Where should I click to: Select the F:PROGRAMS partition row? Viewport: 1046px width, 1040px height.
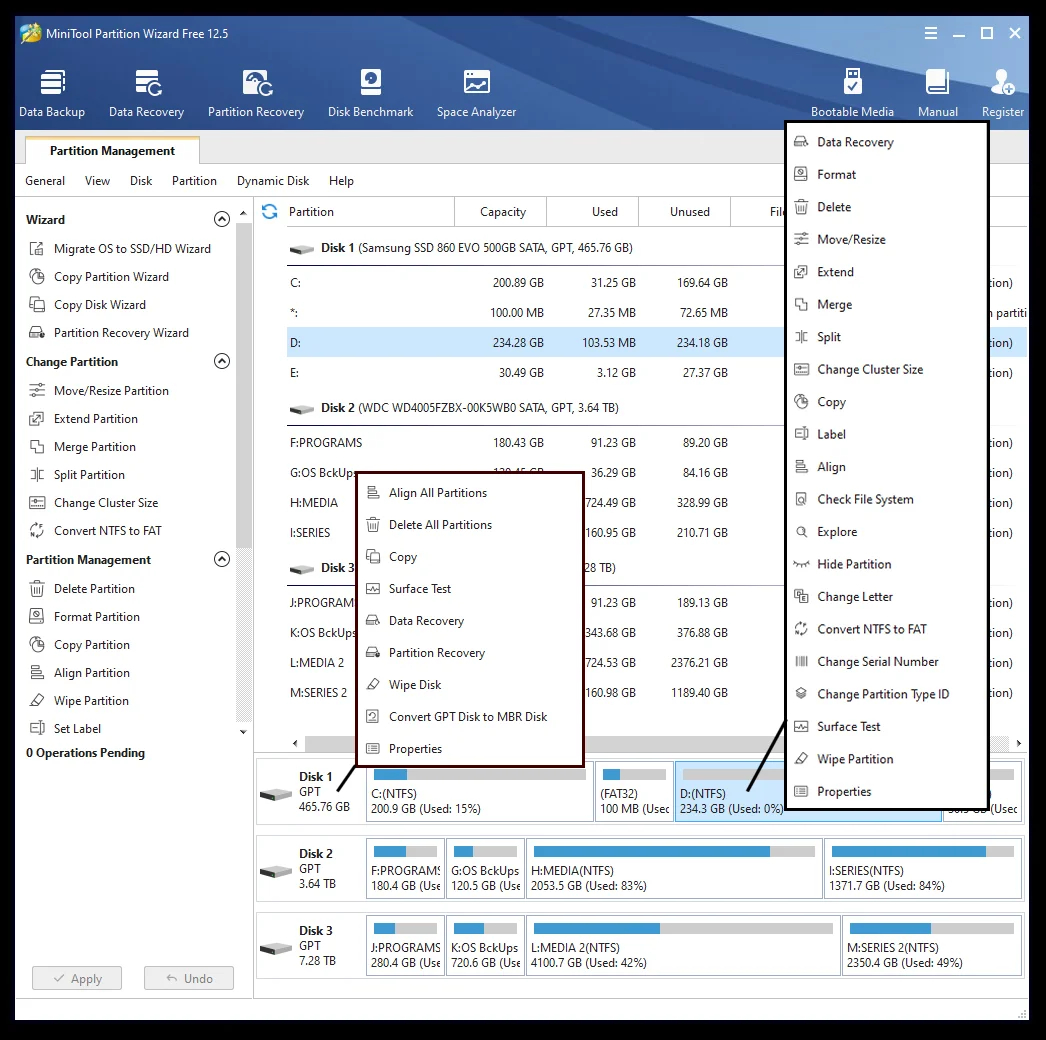coord(536,443)
